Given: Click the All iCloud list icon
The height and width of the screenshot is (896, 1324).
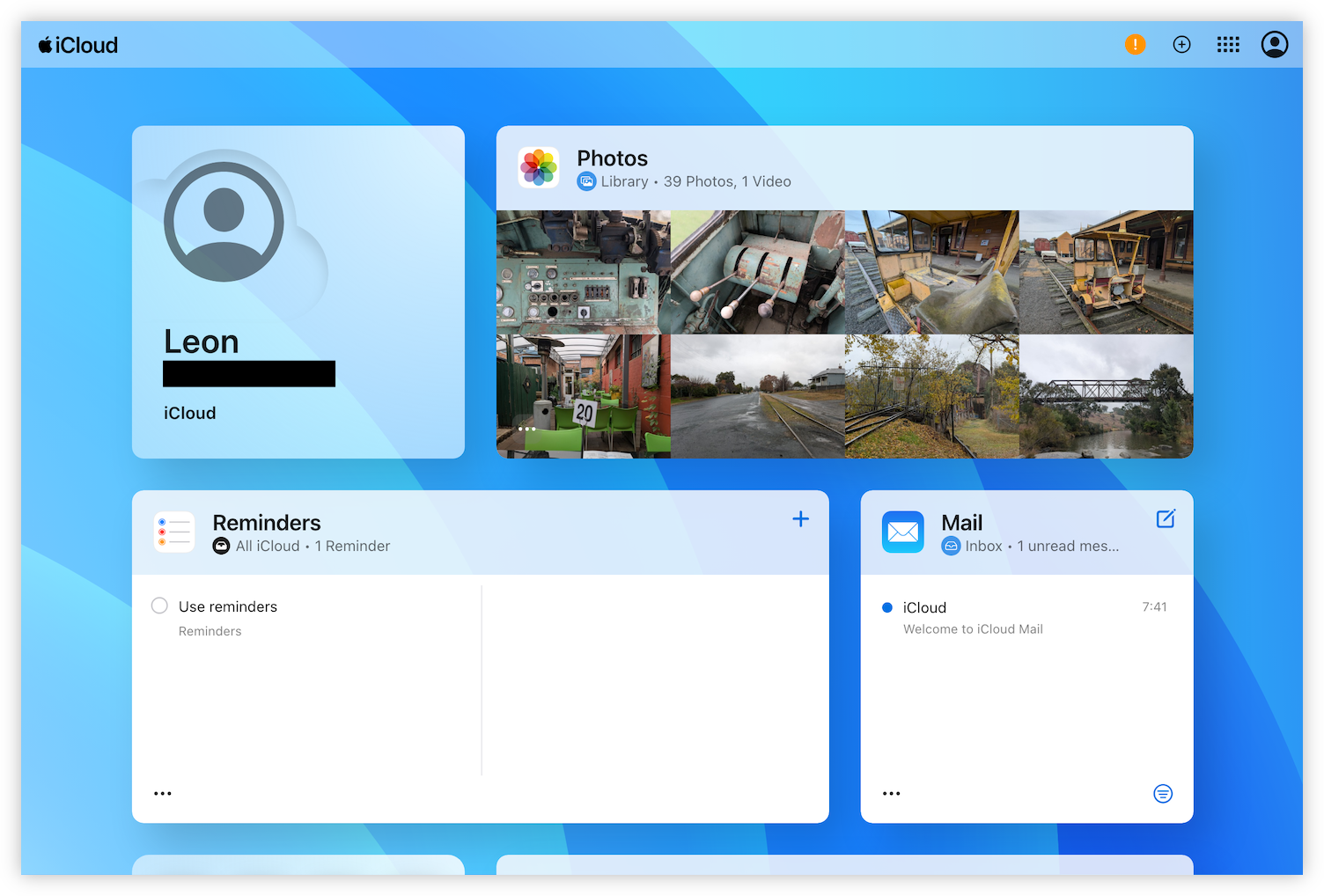Looking at the screenshot, I should point(222,546).
